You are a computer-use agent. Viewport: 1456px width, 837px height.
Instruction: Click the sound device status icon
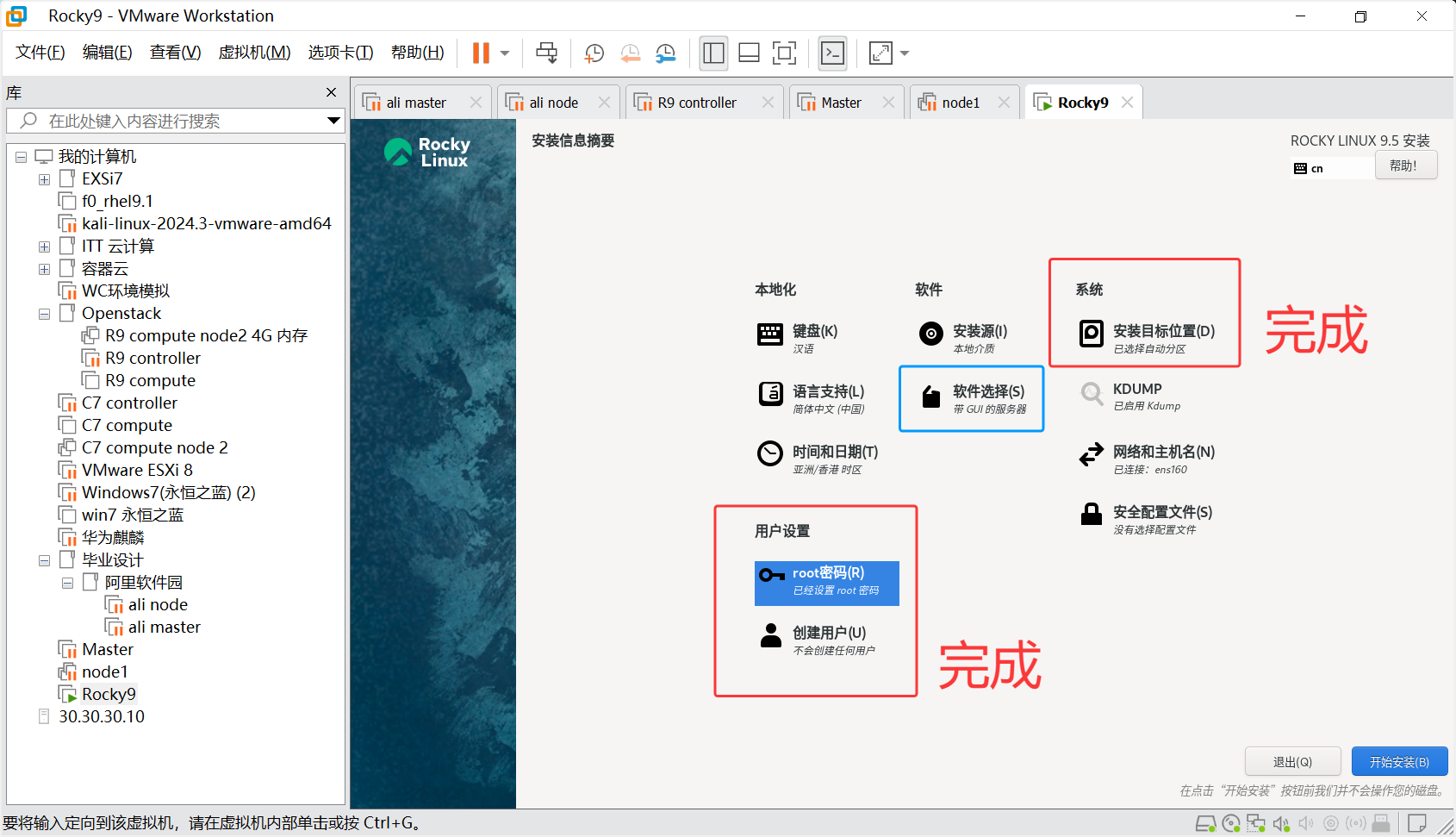click(1280, 823)
